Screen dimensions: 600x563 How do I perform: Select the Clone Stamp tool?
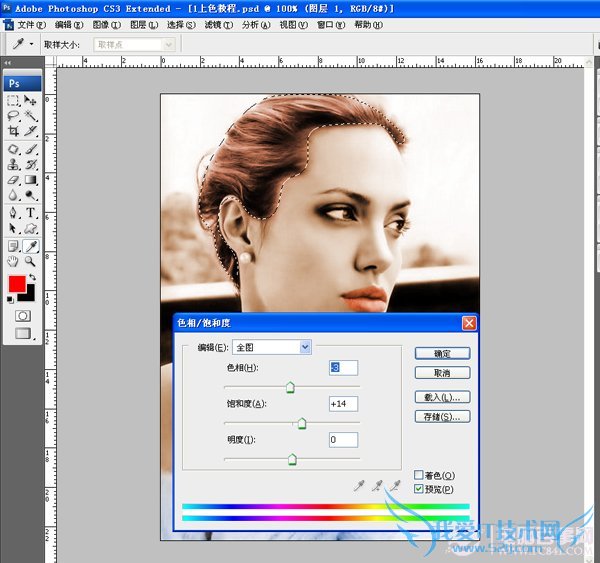click(13, 164)
